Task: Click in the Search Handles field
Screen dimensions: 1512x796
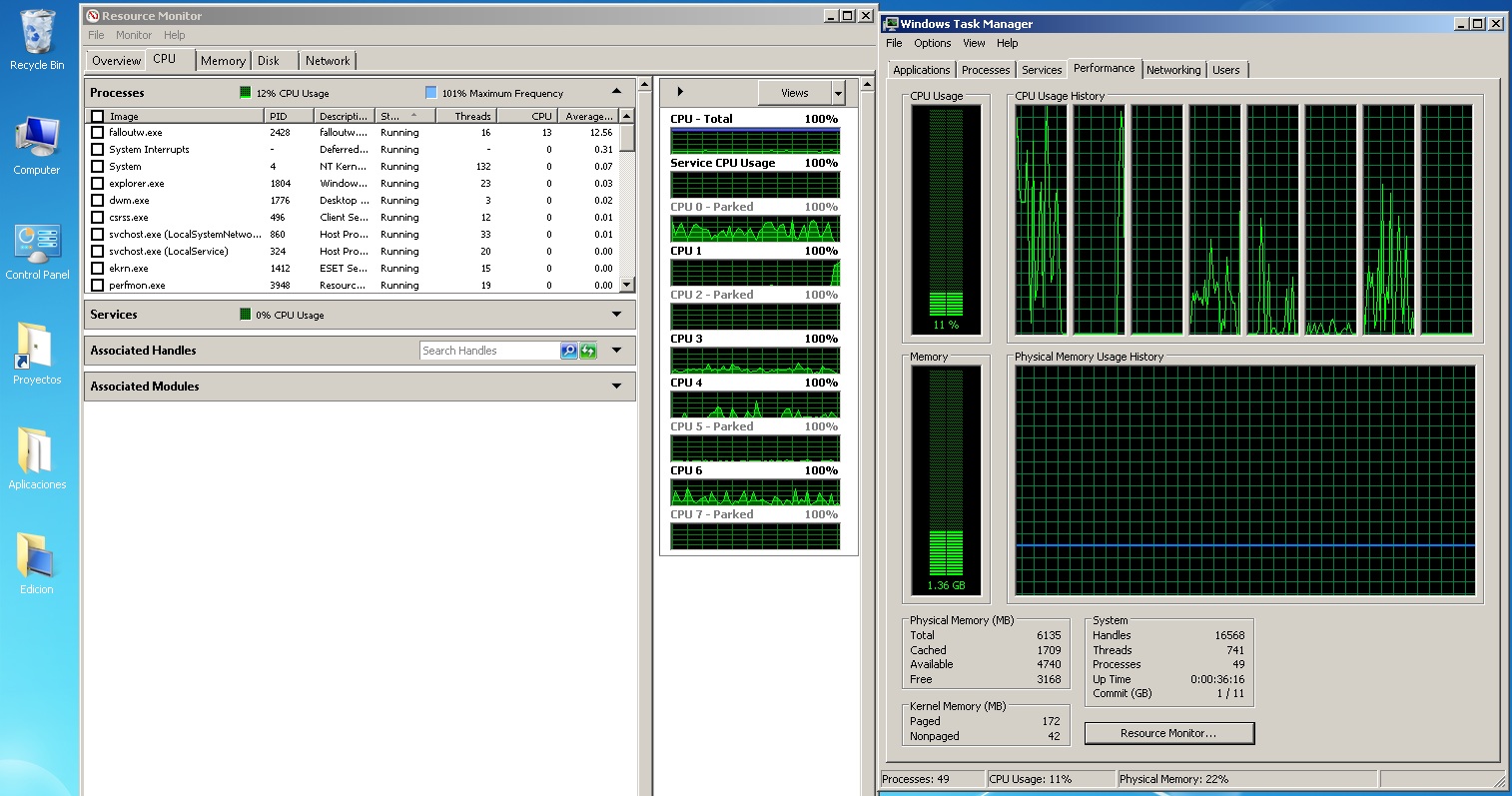Action: click(x=489, y=351)
